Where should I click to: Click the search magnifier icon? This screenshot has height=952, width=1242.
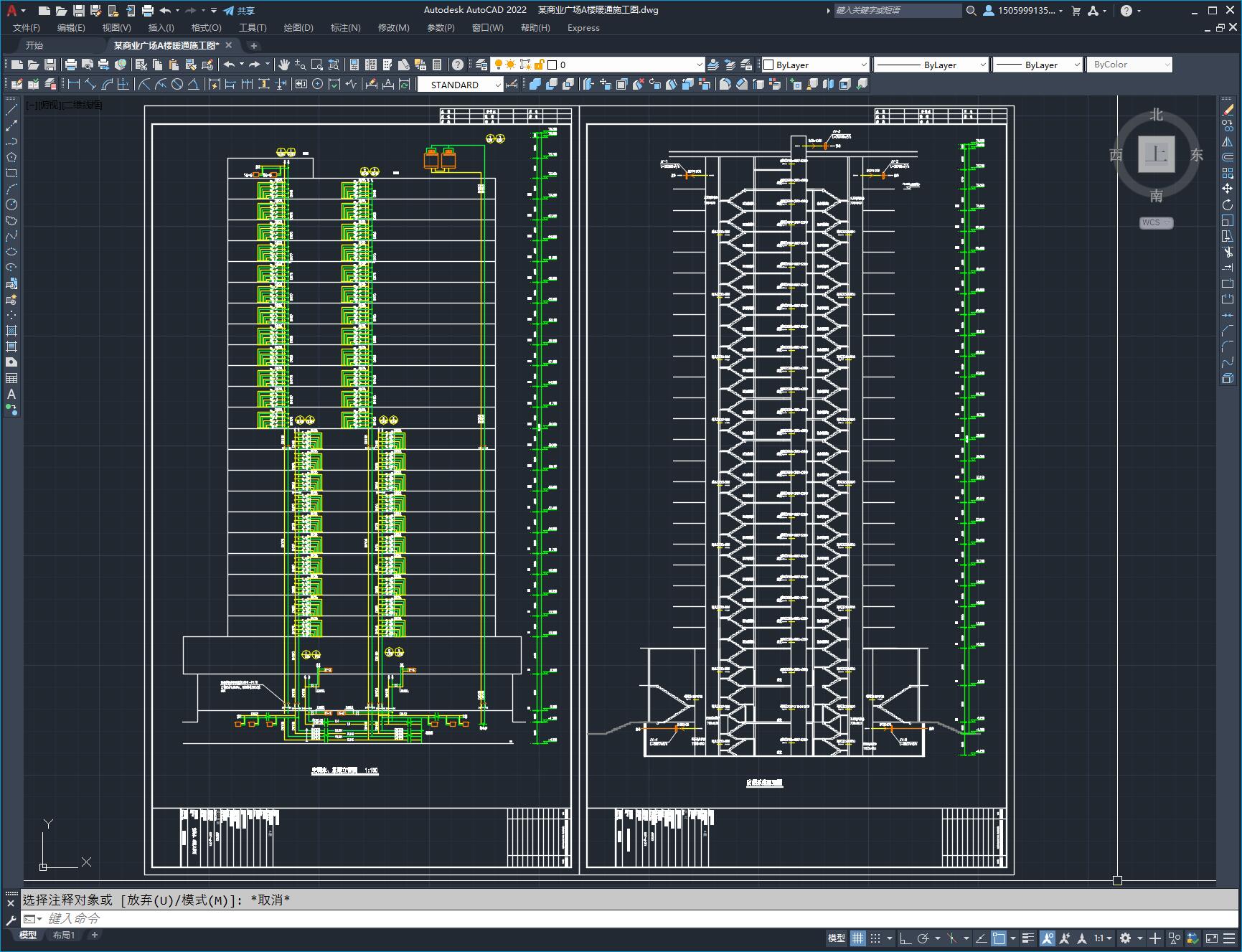[971, 11]
